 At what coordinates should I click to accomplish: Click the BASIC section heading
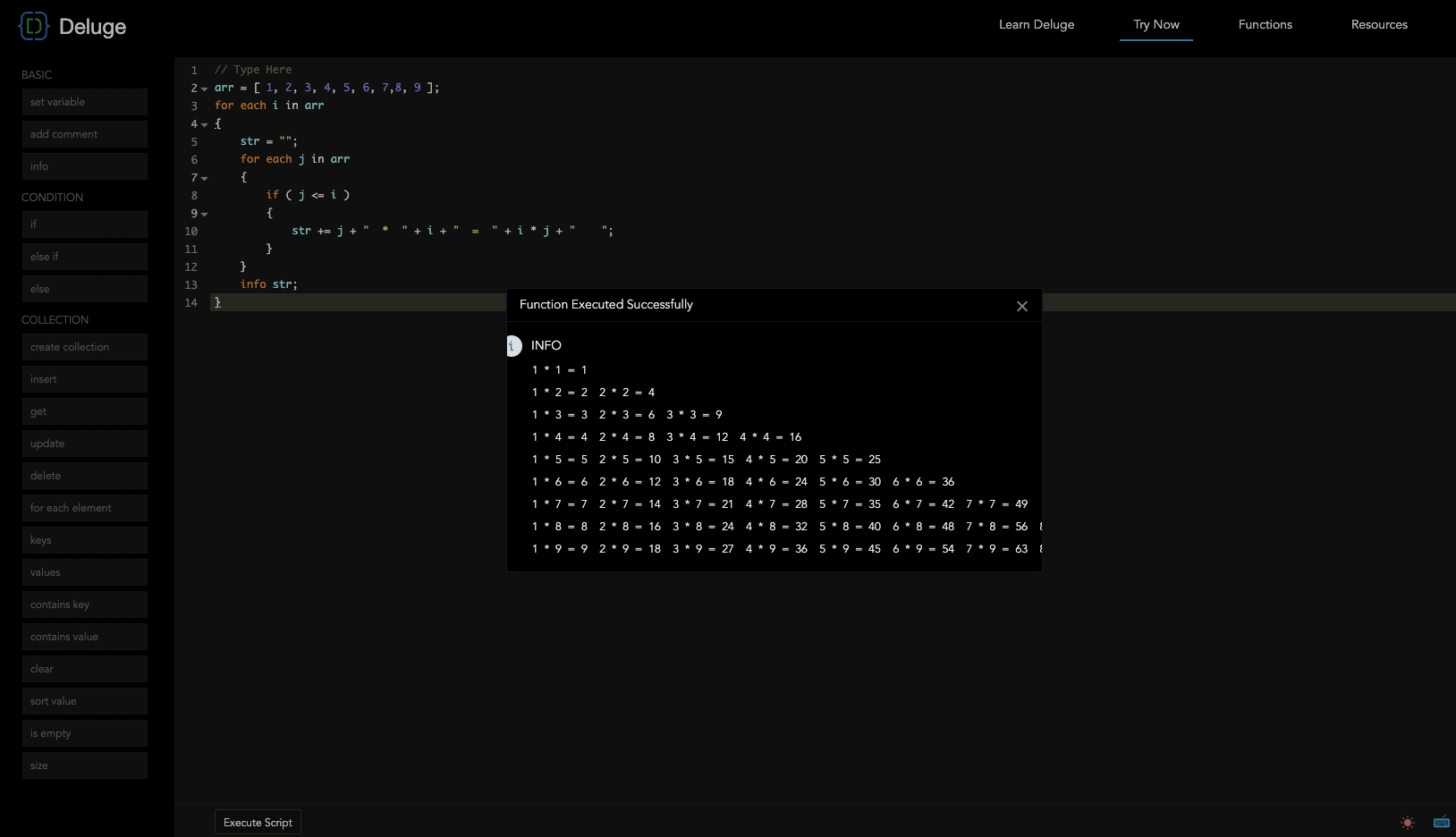(37, 75)
